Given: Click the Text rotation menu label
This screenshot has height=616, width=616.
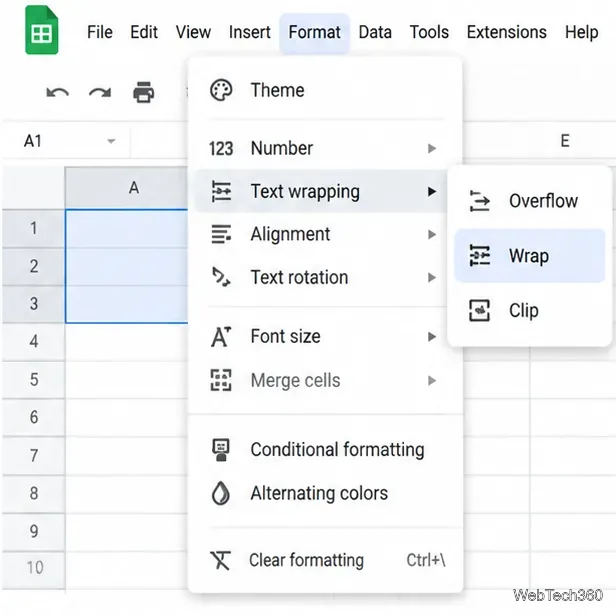Looking at the screenshot, I should pos(299,277).
